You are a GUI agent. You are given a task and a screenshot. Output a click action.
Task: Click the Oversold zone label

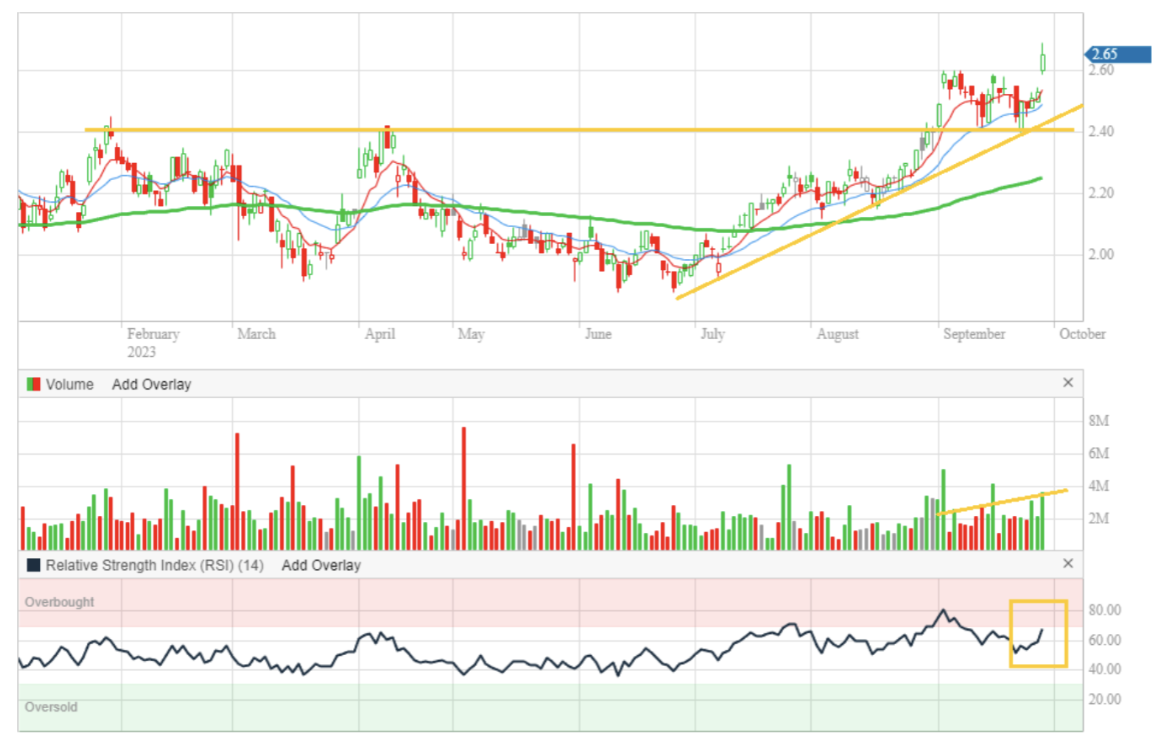[54, 707]
